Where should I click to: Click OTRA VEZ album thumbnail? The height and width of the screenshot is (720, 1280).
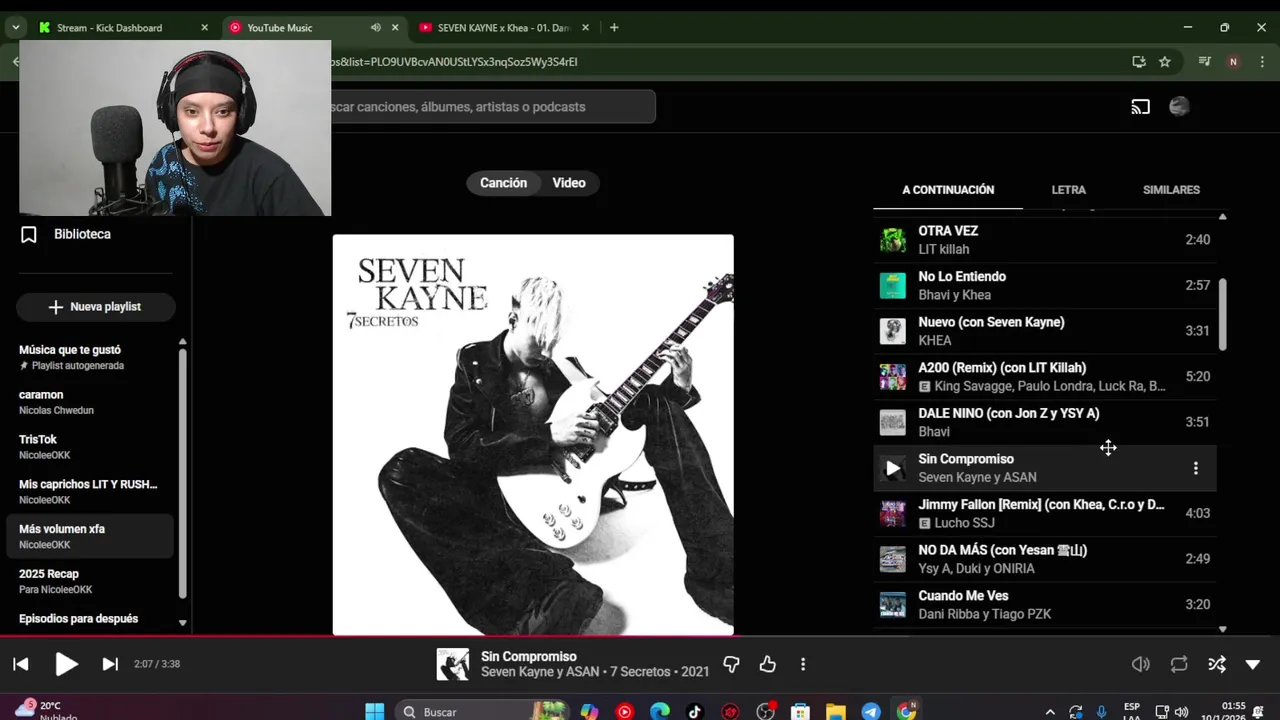coord(892,240)
